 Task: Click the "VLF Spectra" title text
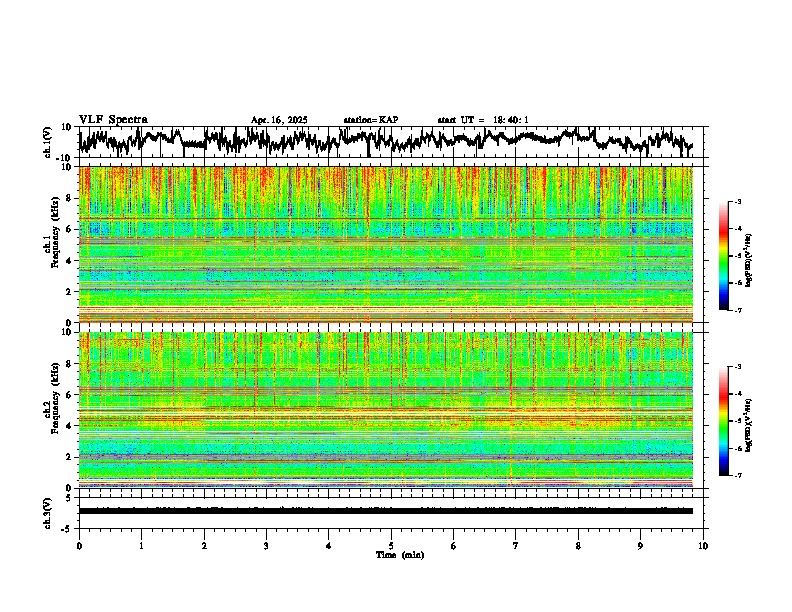pos(113,120)
